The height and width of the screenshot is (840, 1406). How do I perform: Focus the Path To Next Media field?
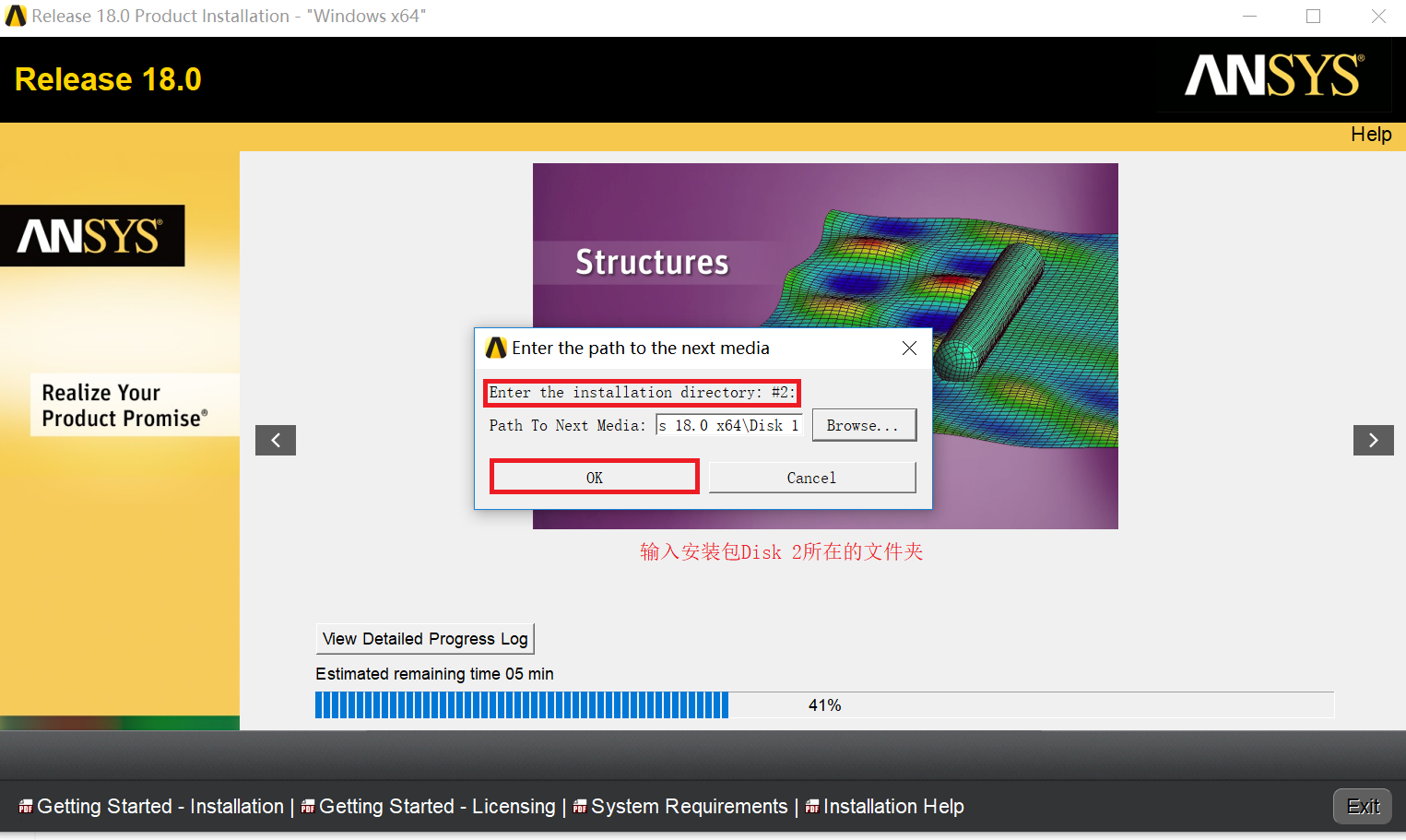point(728,425)
